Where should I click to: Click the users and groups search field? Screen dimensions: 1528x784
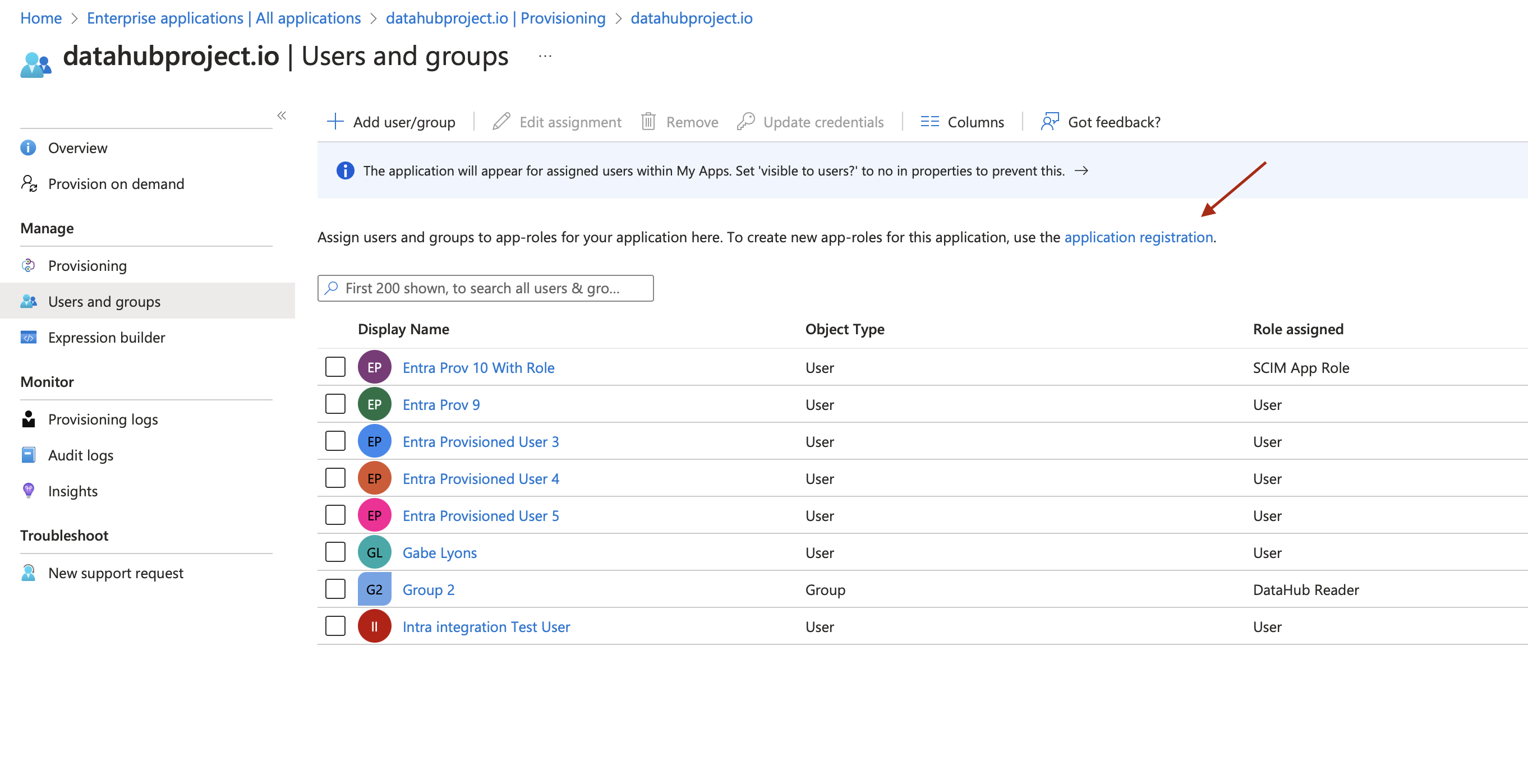[x=485, y=288]
